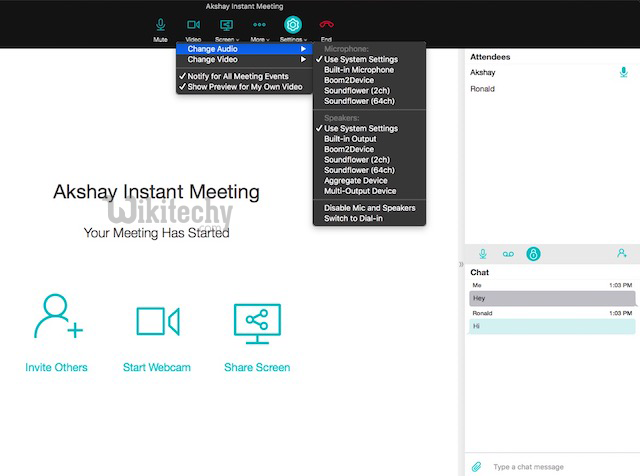Select speakers Use System Settings option
This screenshot has width=640, height=476.
[x=369, y=128]
